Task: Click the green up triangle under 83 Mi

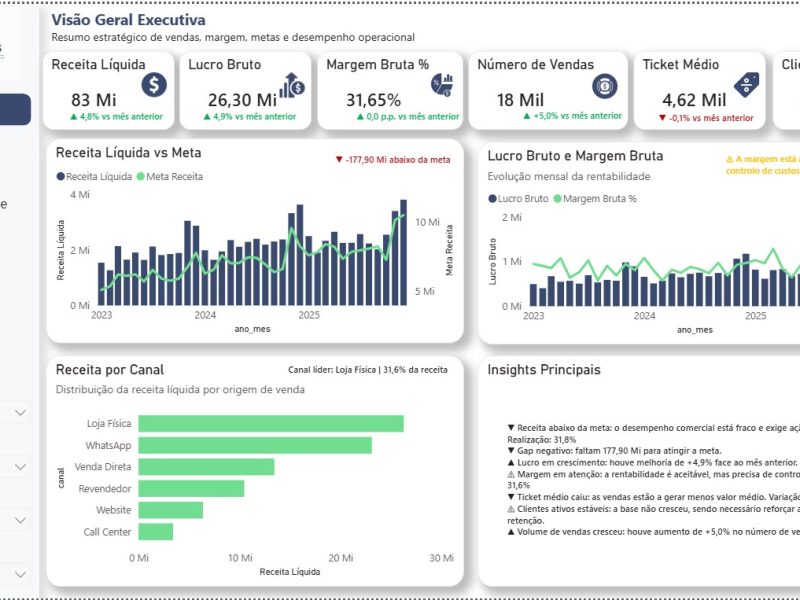Action: (x=73, y=116)
